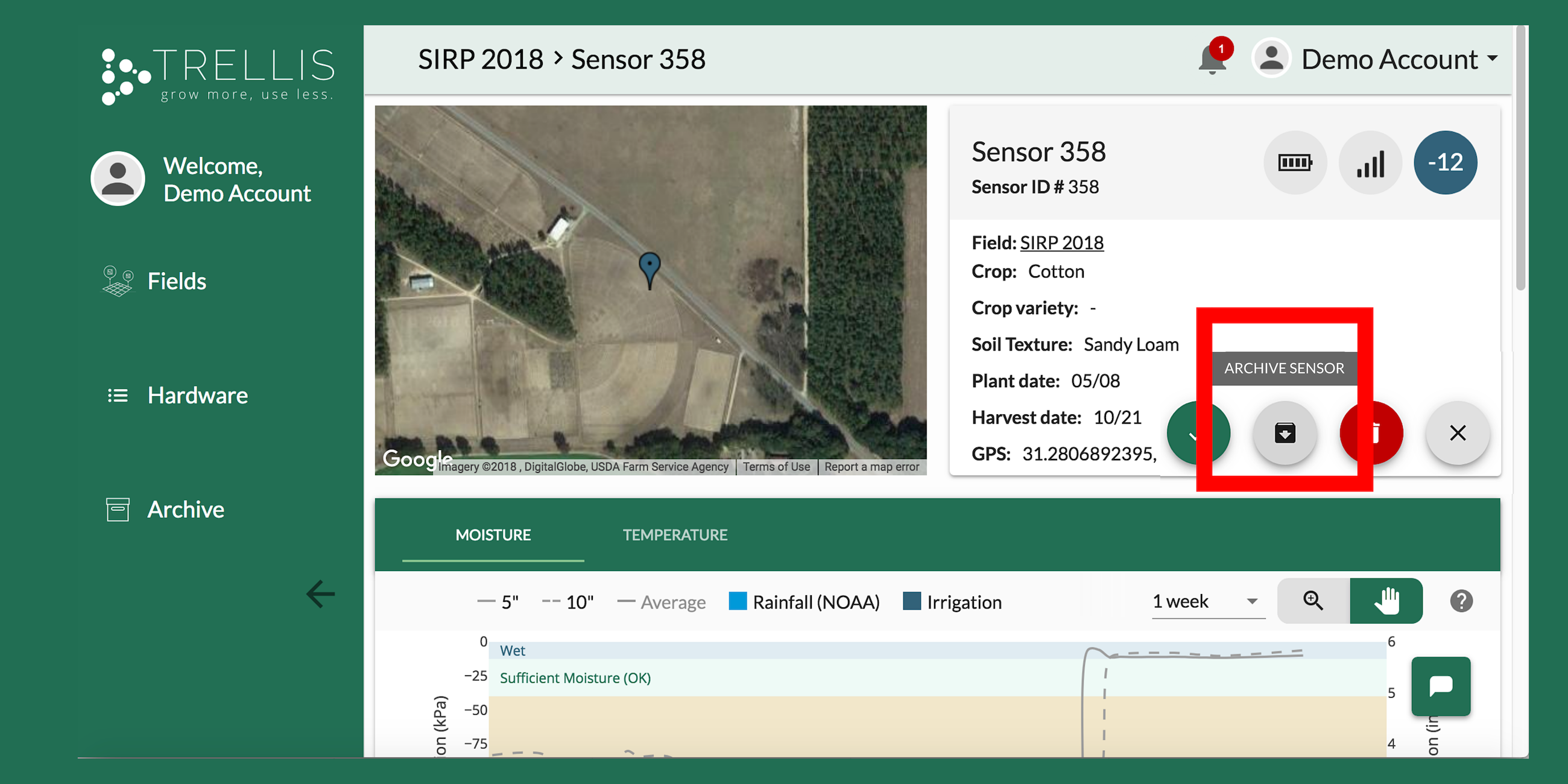Click the red delete trash button
Screen dimensions: 1568x784
[x=1379, y=434]
